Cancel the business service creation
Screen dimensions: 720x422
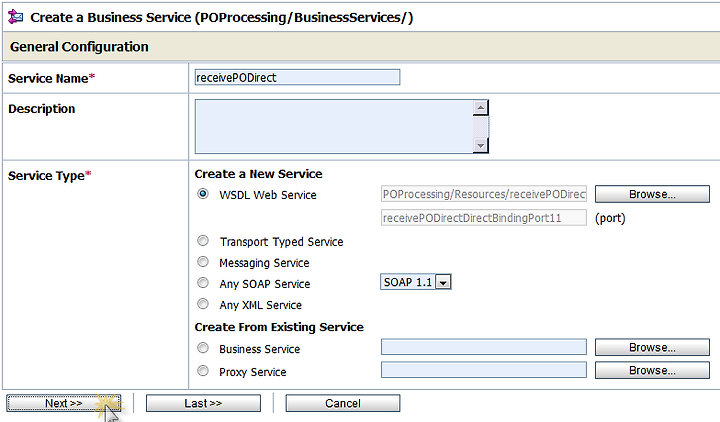pyautogui.click(x=343, y=403)
